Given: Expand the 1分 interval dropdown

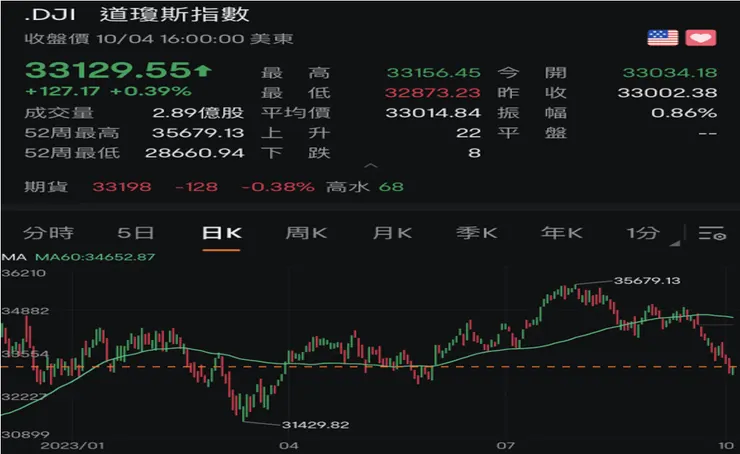Looking at the screenshot, I should coord(675,243).
